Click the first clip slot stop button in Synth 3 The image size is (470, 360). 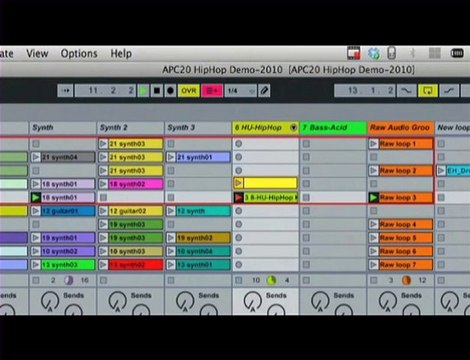[171, 144]
